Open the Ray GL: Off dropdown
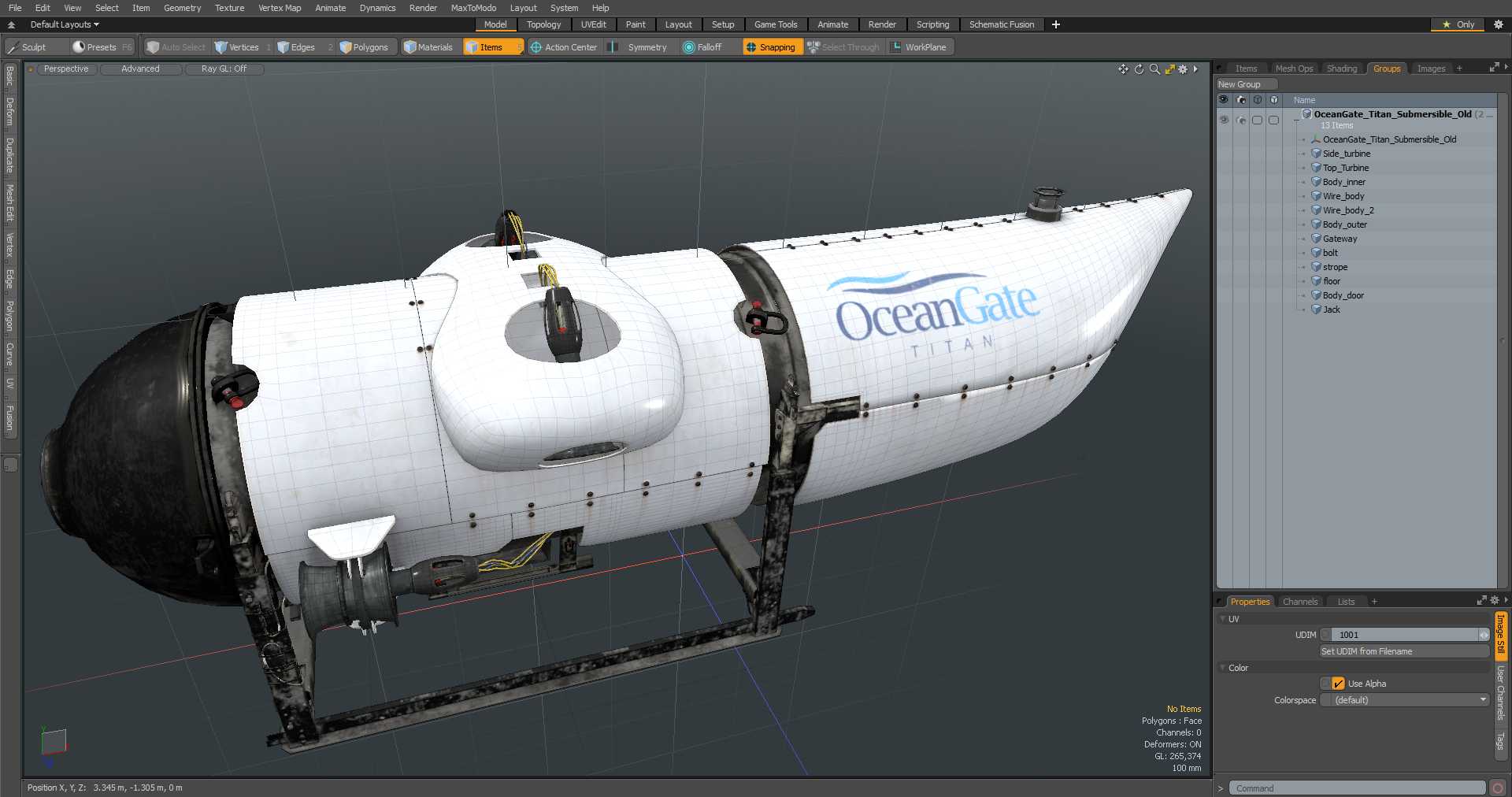This screenshot has height=797, width=1512. point(224,69)
